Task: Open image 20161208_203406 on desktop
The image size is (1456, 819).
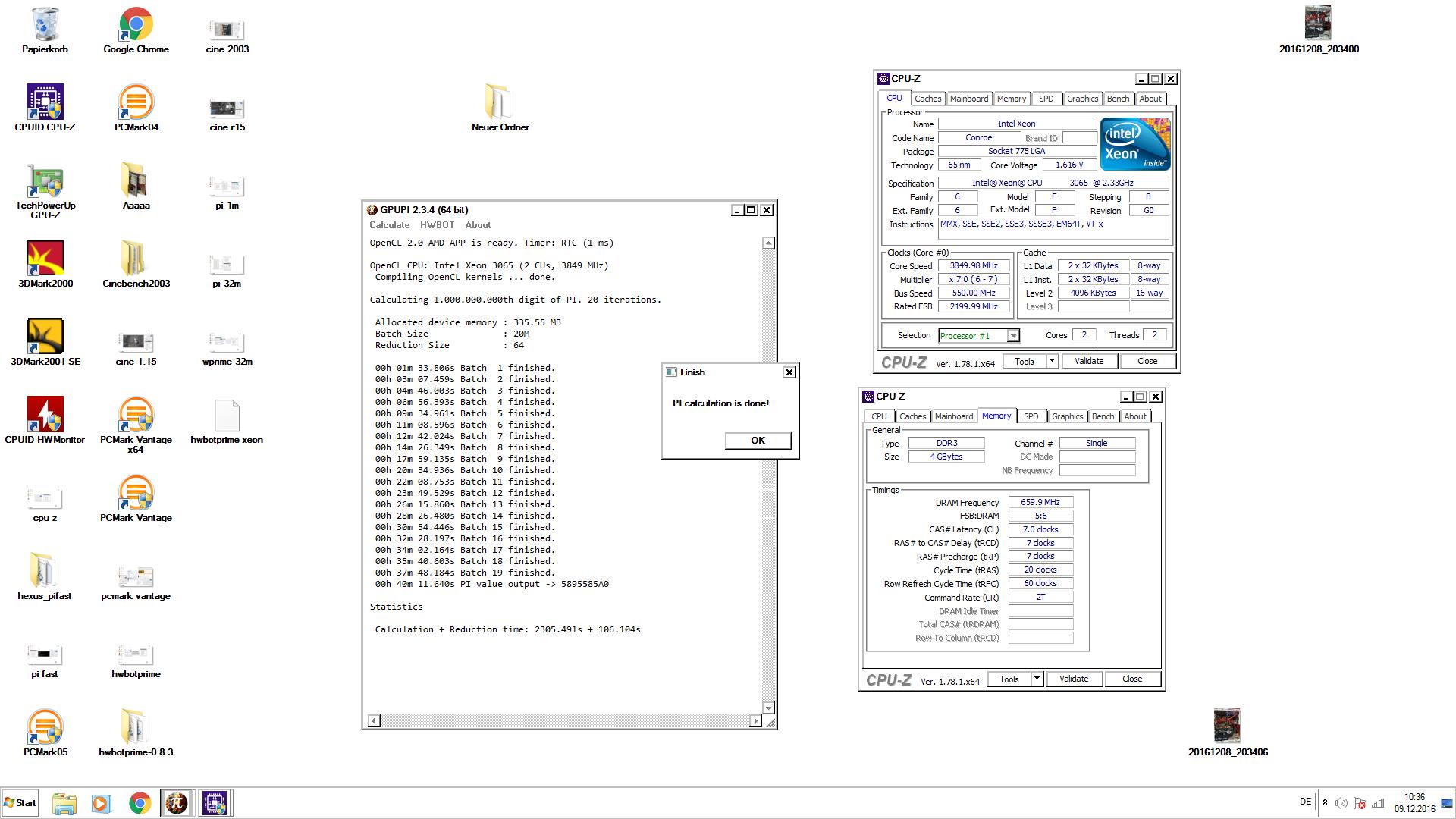Action: pos(1228,733)
